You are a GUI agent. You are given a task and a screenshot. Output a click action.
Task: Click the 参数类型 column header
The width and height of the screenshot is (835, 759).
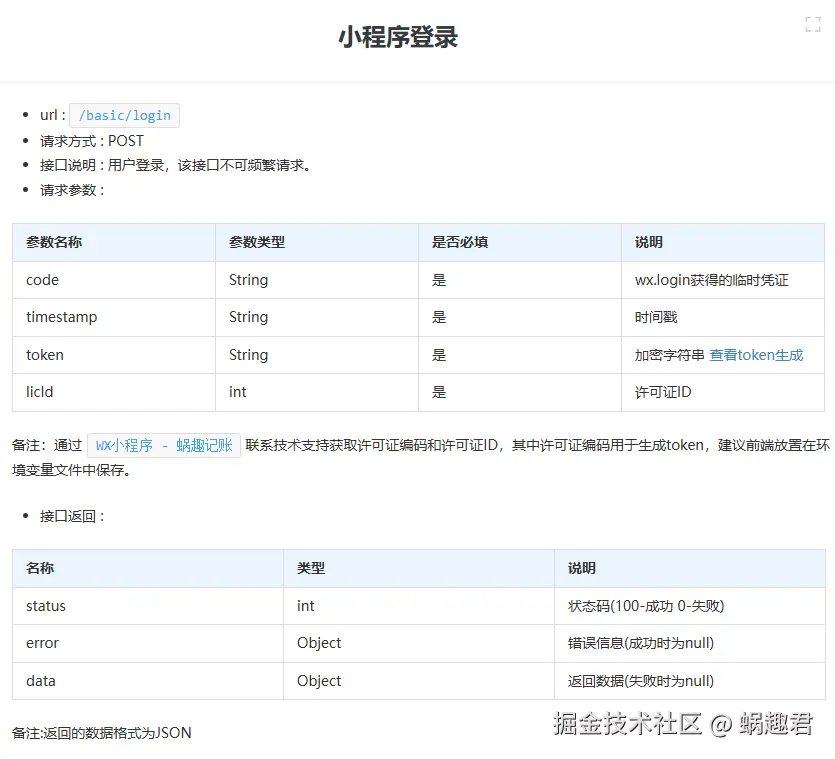317,242
